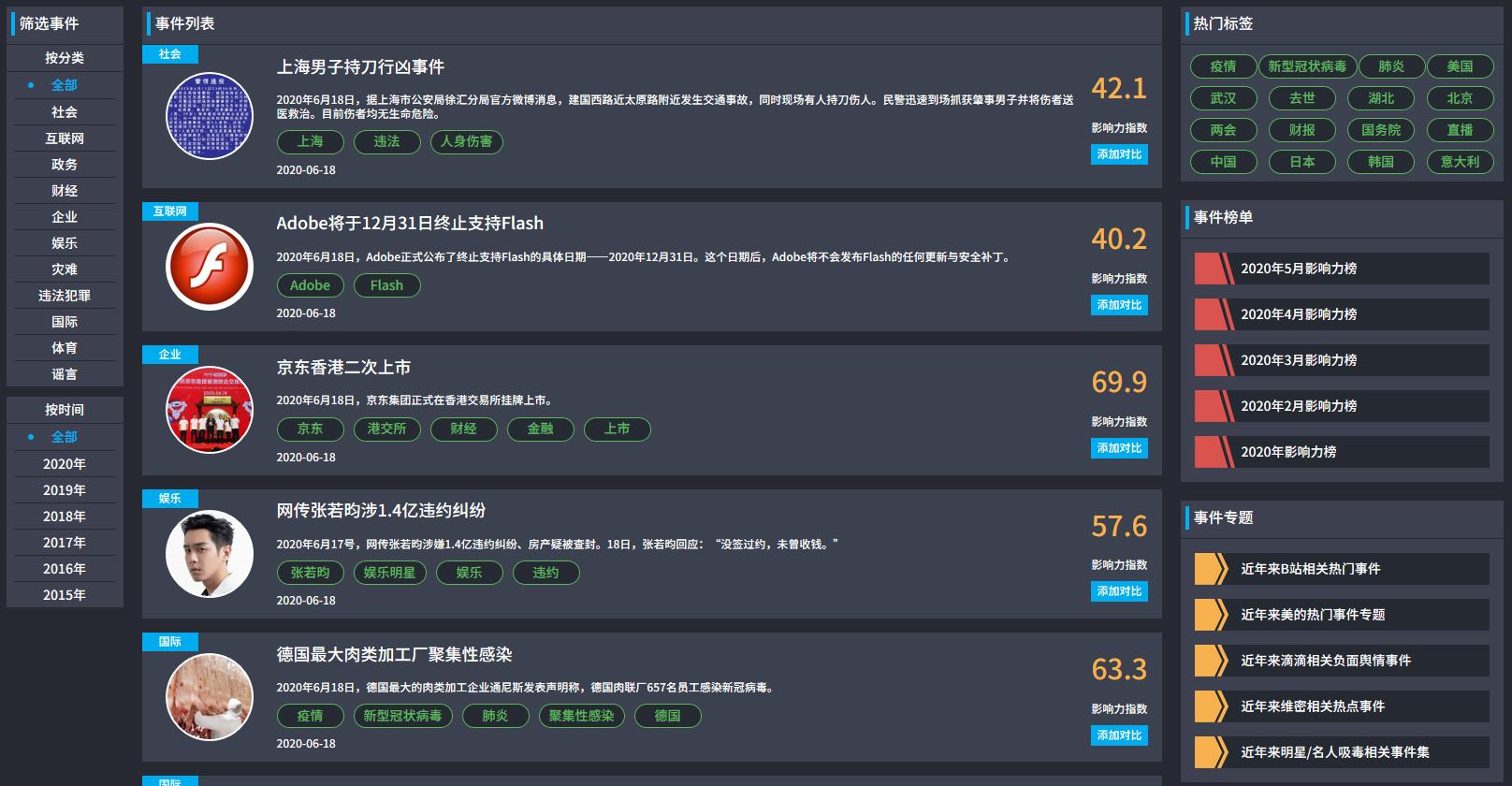Screen dimensions: 1512x786
Task: Filter events by year 2020年
Action: 65,464
